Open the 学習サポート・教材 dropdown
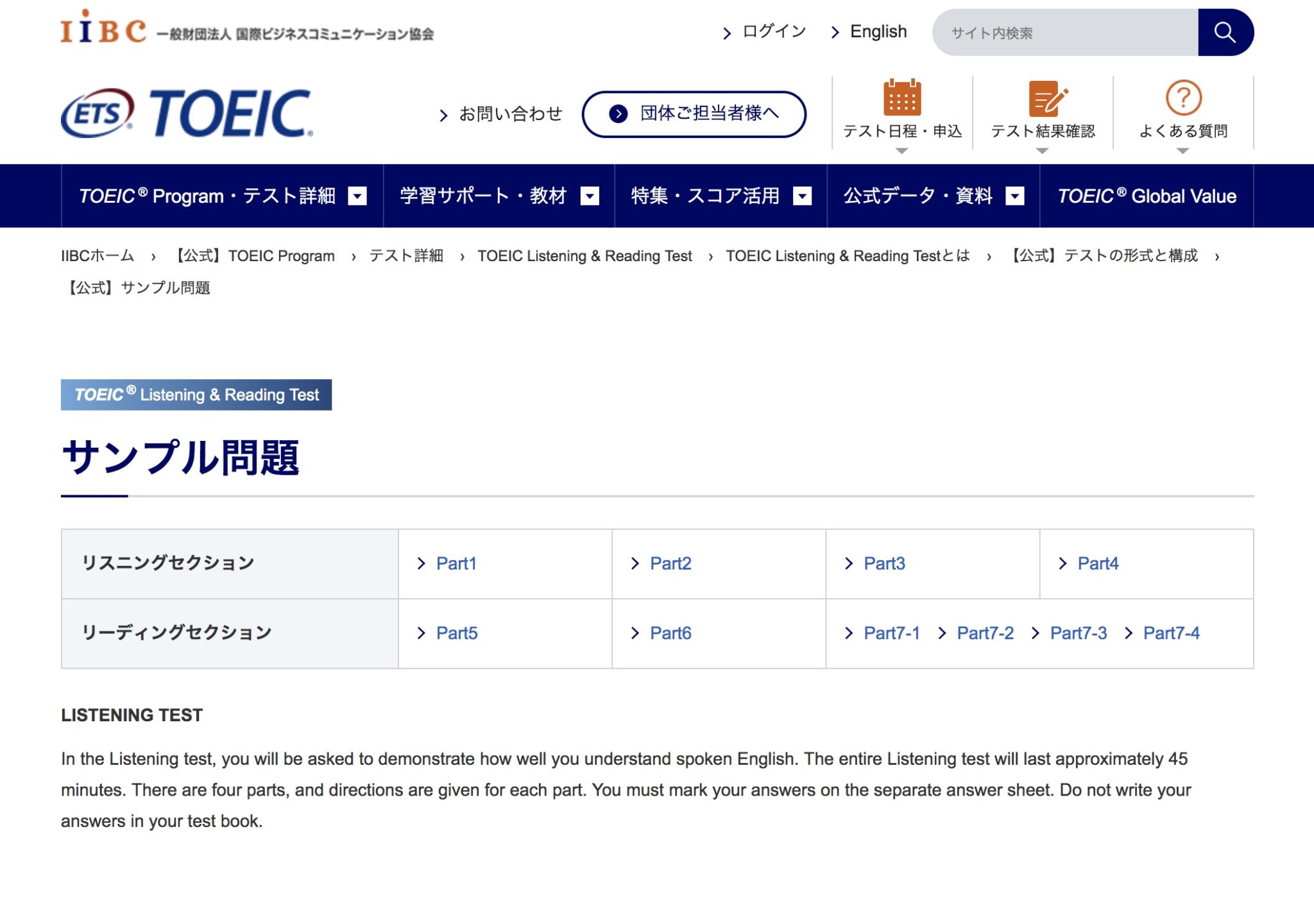Image resolution: width=1314 pixels, height=924 pixels. [x=590, y=196]
